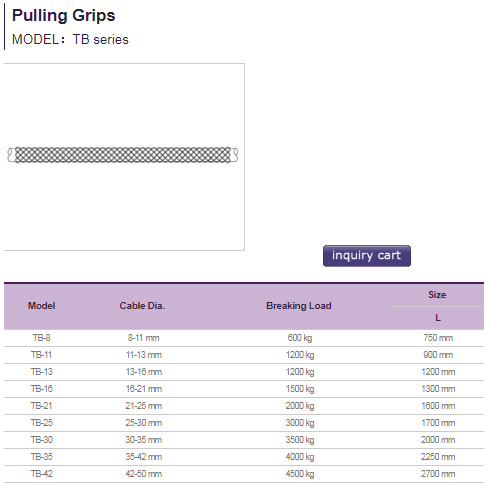Click the Cable Dia. column header
This screenshot has width=489, height=496.
(x=142, y=306)
